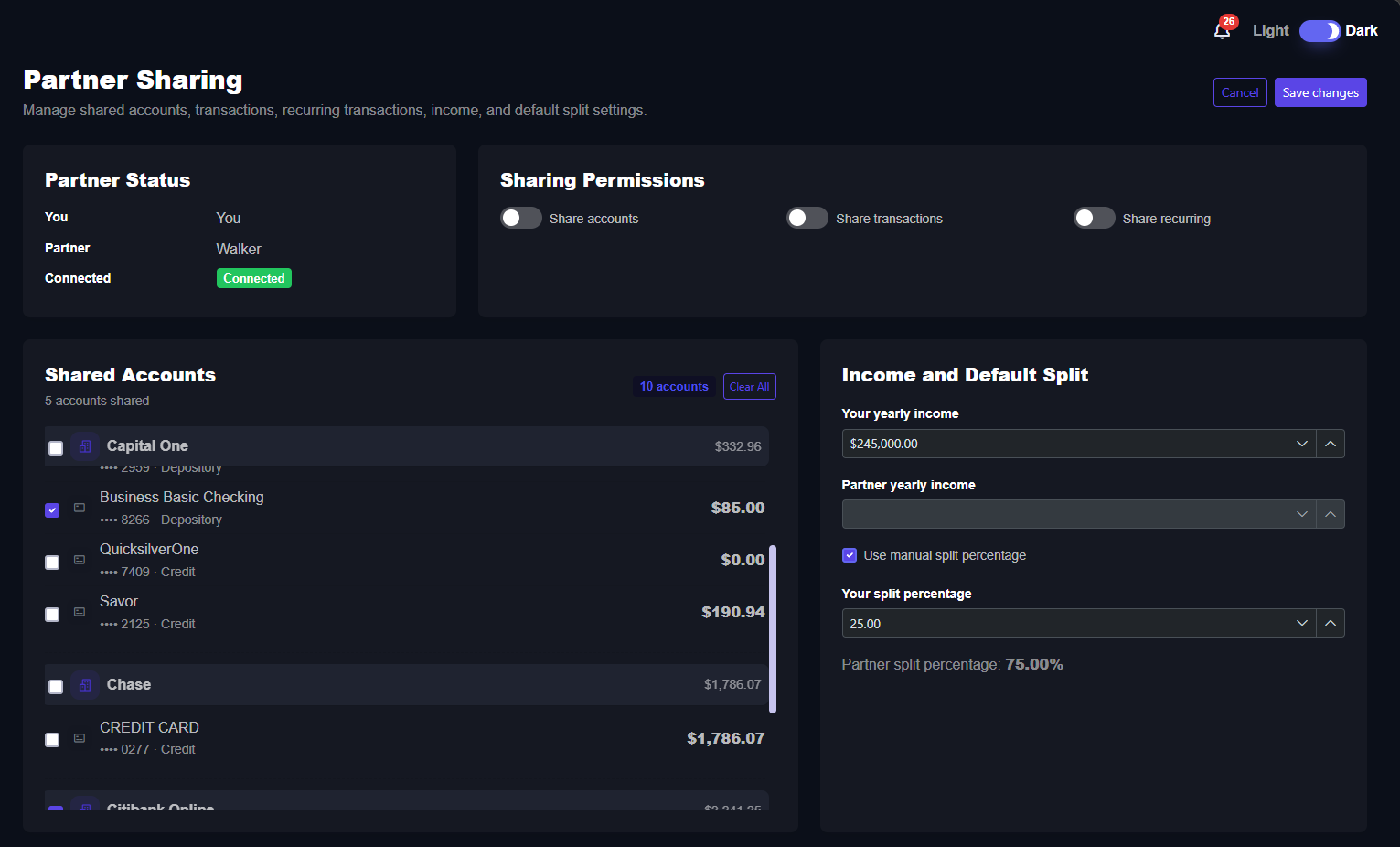Image resolution: width=1400 pixels, height=847 pixels.
Task: Click the $332.96 Capital One total
Action: click(x=738, y=446)
